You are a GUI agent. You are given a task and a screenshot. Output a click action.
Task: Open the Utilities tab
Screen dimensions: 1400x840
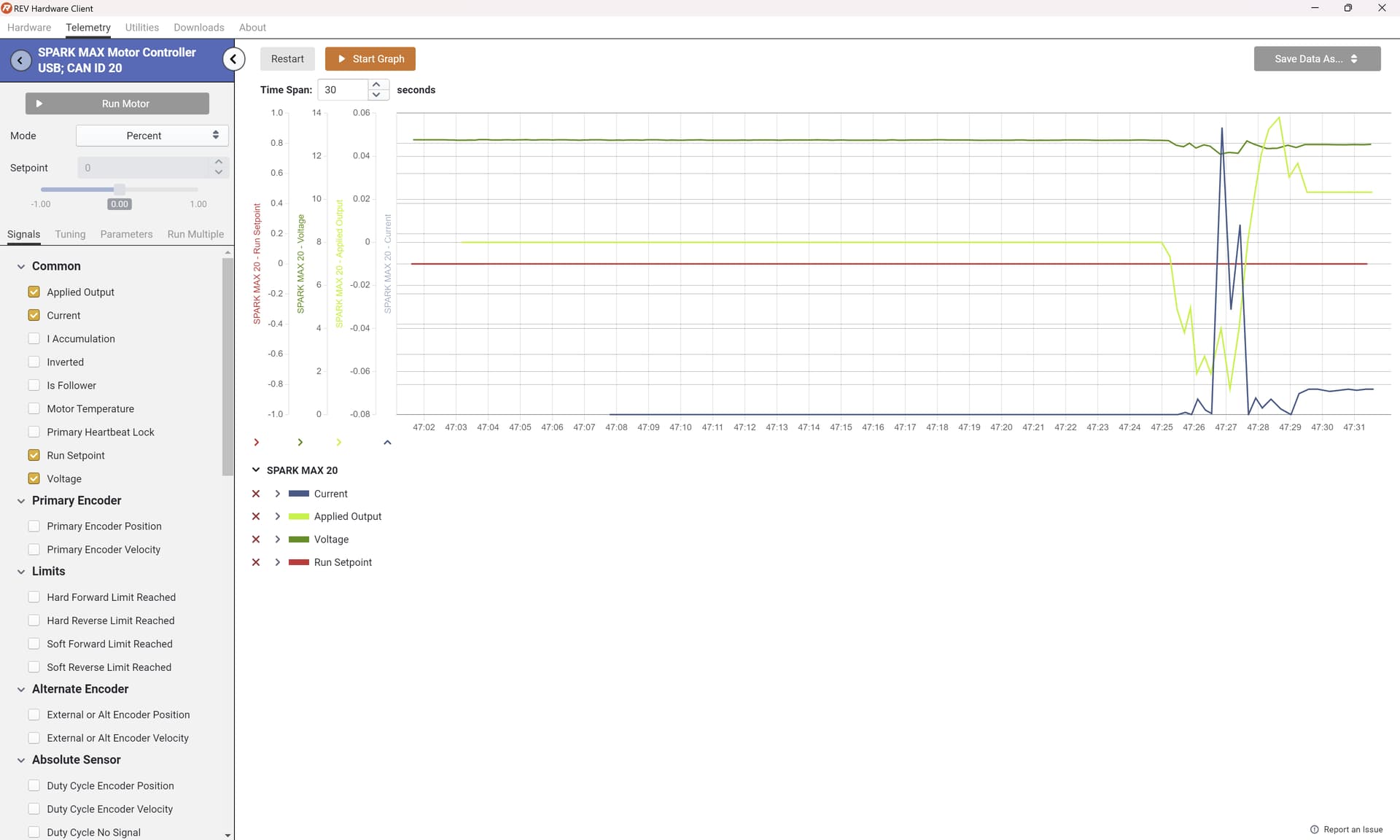pyautogui.click(x=141, y=28)
